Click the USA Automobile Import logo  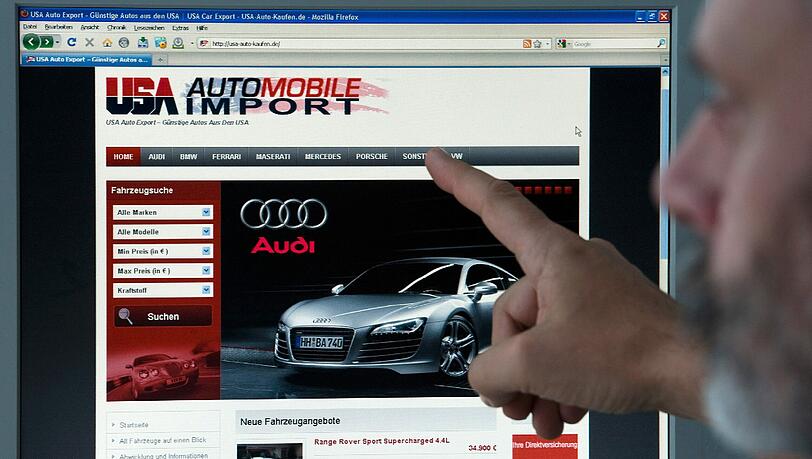point(246,96)
